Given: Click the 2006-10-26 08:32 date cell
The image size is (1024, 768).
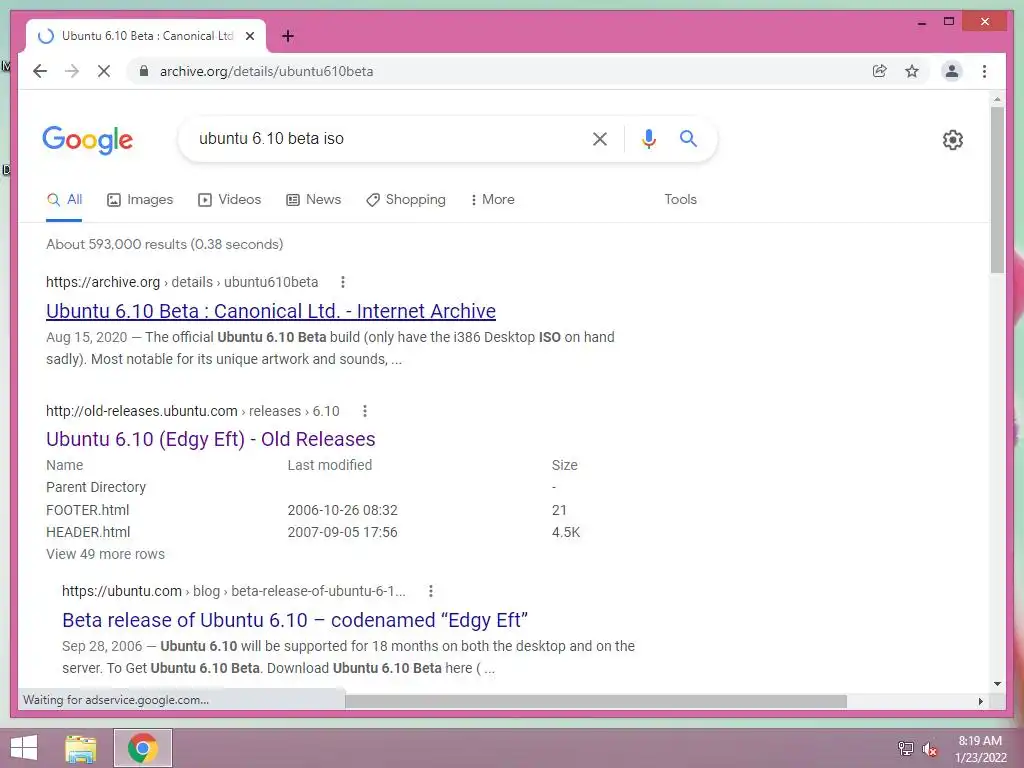Looking at the screenshot, I should (342, 510).
